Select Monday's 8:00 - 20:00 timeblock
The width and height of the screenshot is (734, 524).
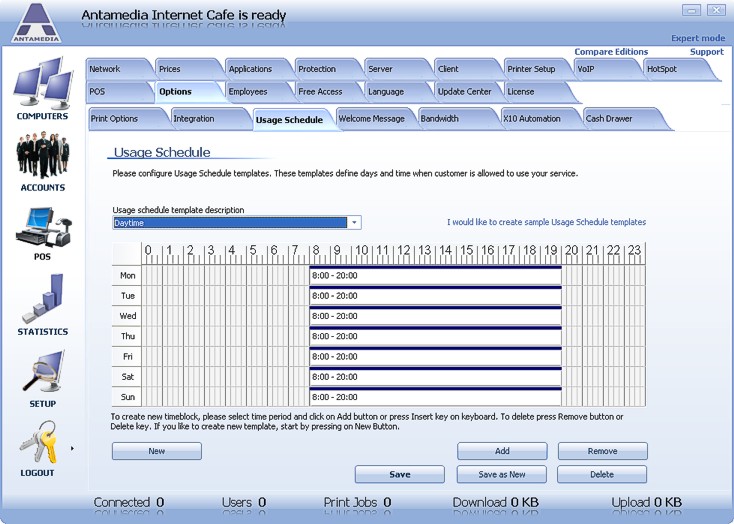[x=435, y=275]
